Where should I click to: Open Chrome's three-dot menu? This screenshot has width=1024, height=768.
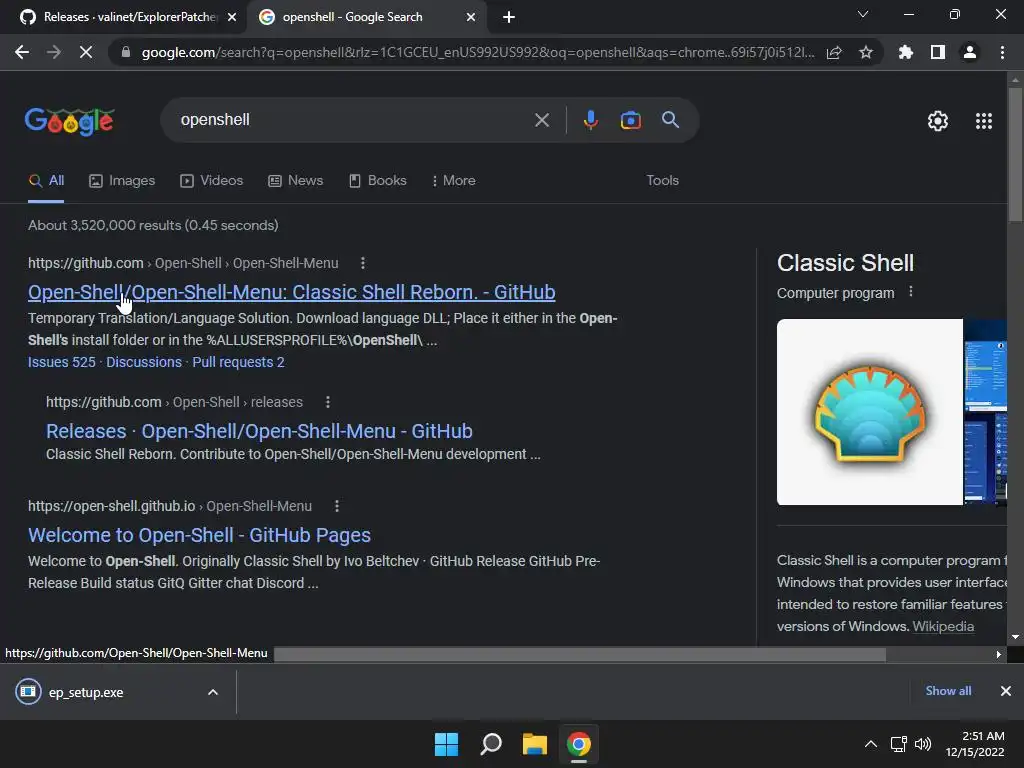tap(1002, 52)
